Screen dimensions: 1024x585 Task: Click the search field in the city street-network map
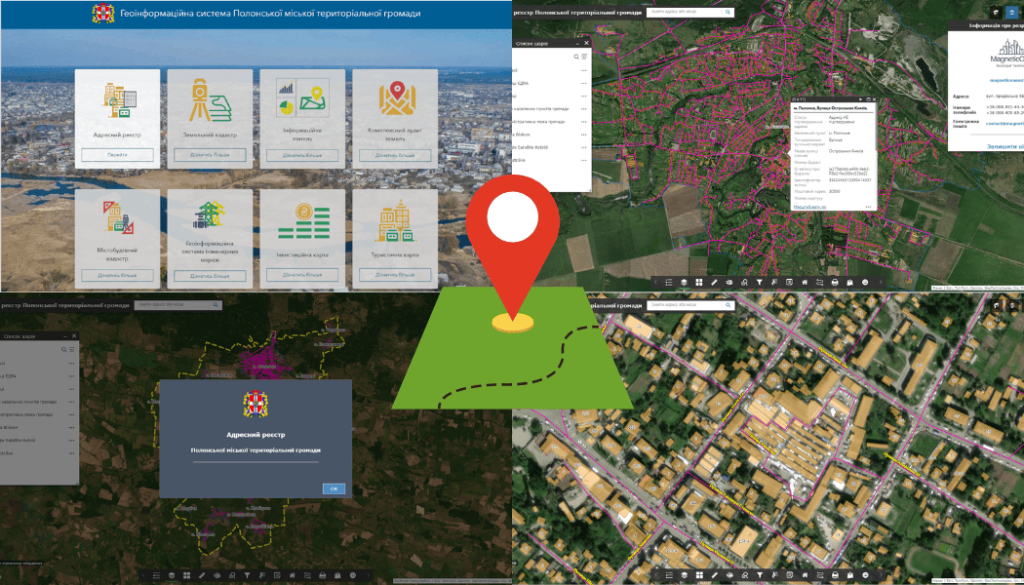click(x=684, y=12)
